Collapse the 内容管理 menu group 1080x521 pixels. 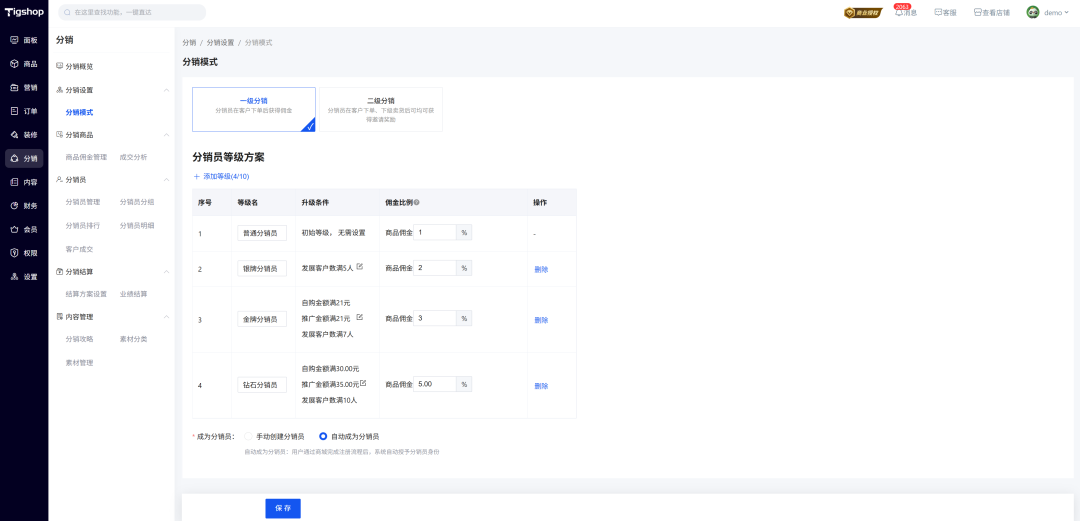pyautogui.click(x=166, y=317)
